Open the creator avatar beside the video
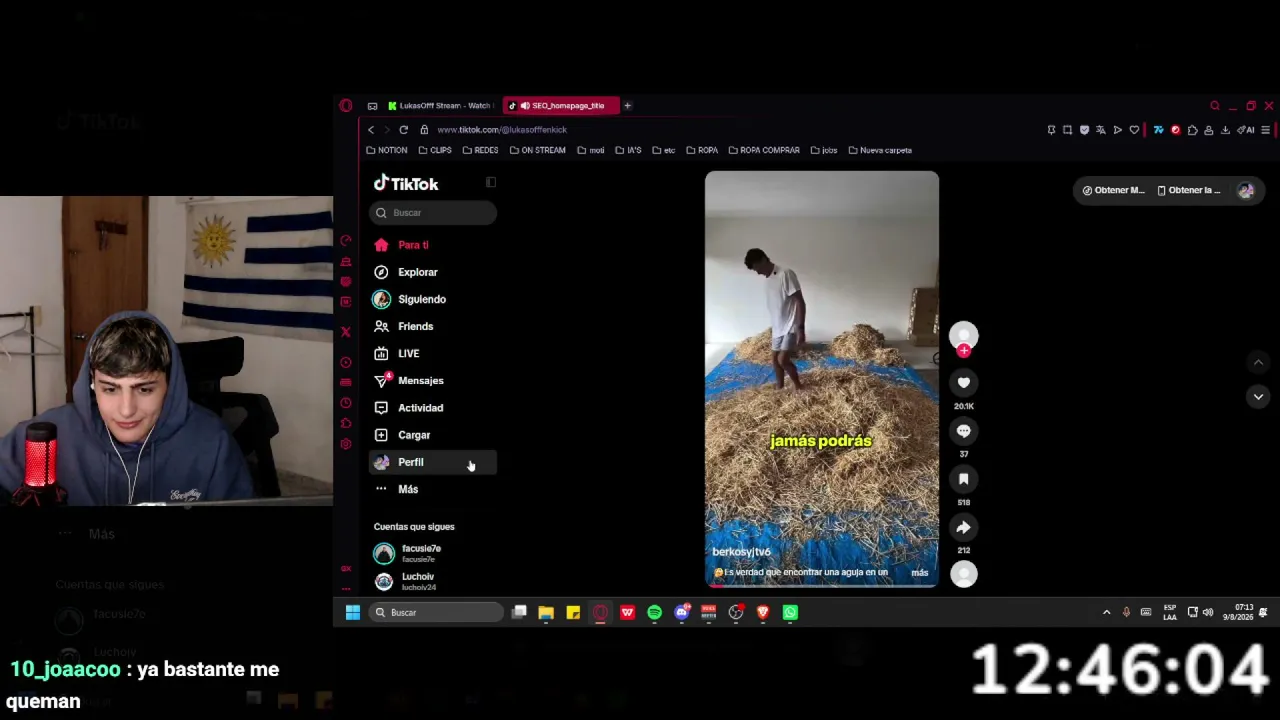This screenshot has width=1280, height=720. click(x=964, y=335)
